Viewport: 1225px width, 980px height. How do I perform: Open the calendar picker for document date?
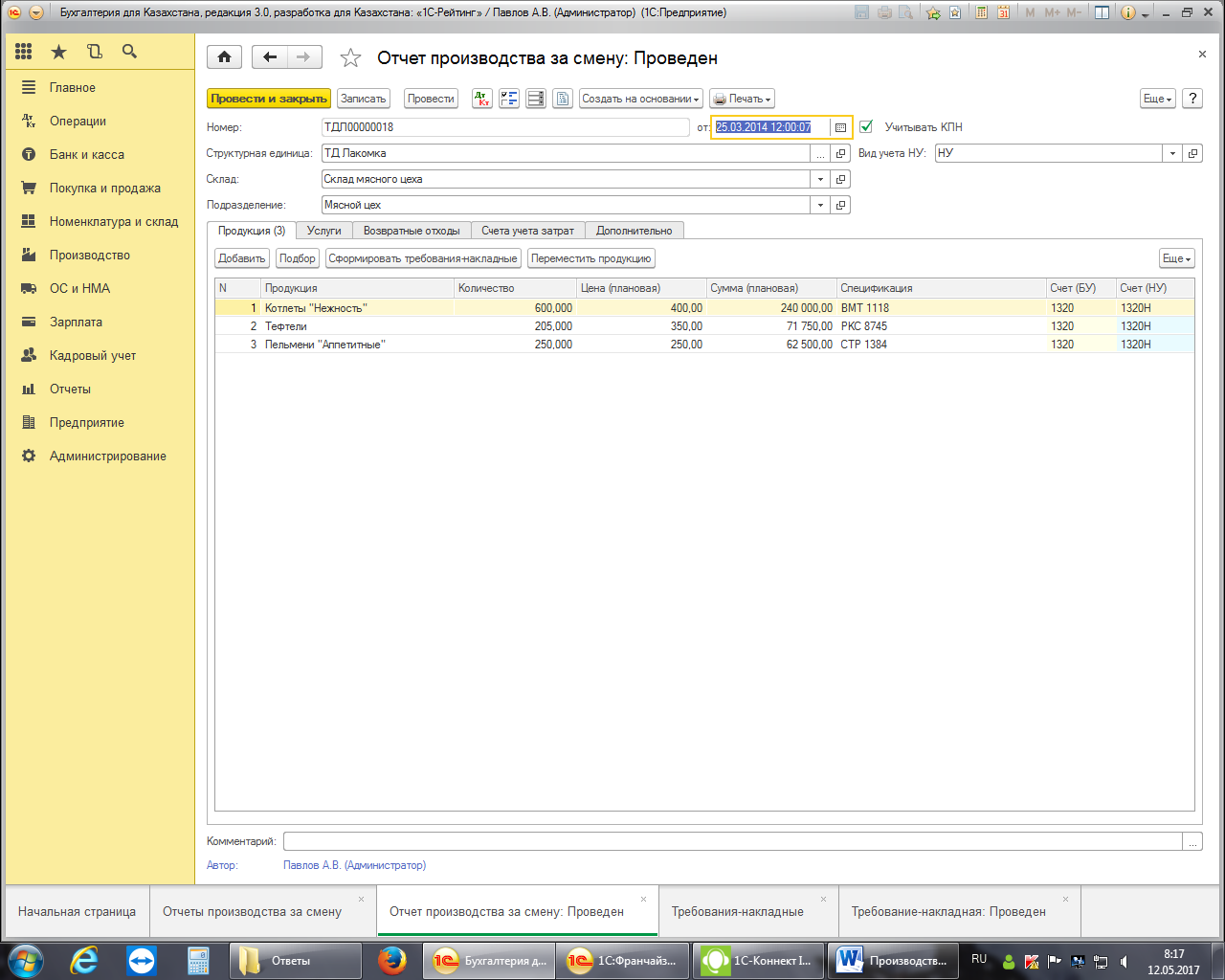(840, 127)
